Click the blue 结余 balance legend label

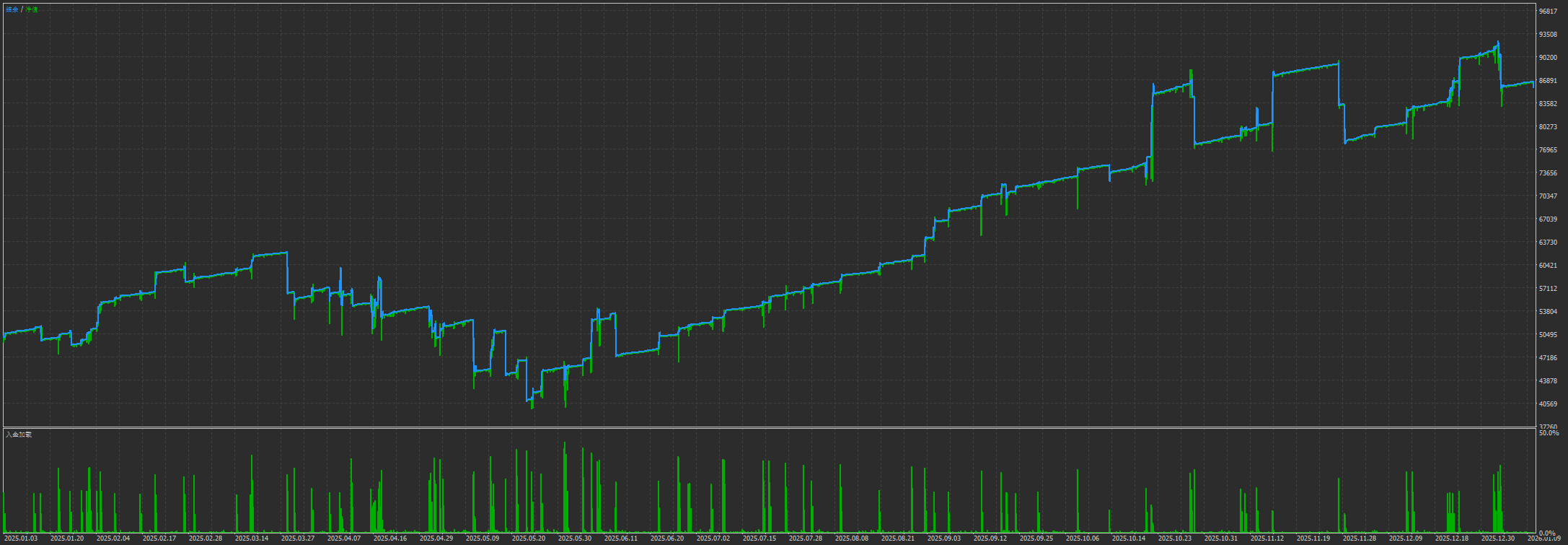click(x=12, y=9)
